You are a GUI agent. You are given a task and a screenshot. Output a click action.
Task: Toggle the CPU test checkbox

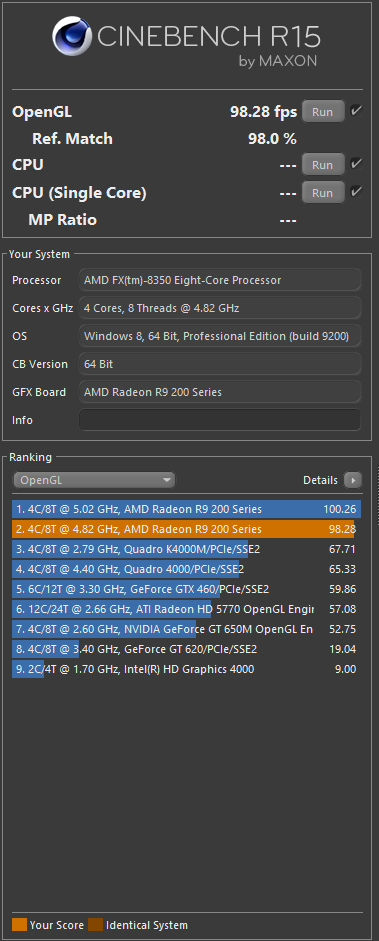tap(356, 164)
